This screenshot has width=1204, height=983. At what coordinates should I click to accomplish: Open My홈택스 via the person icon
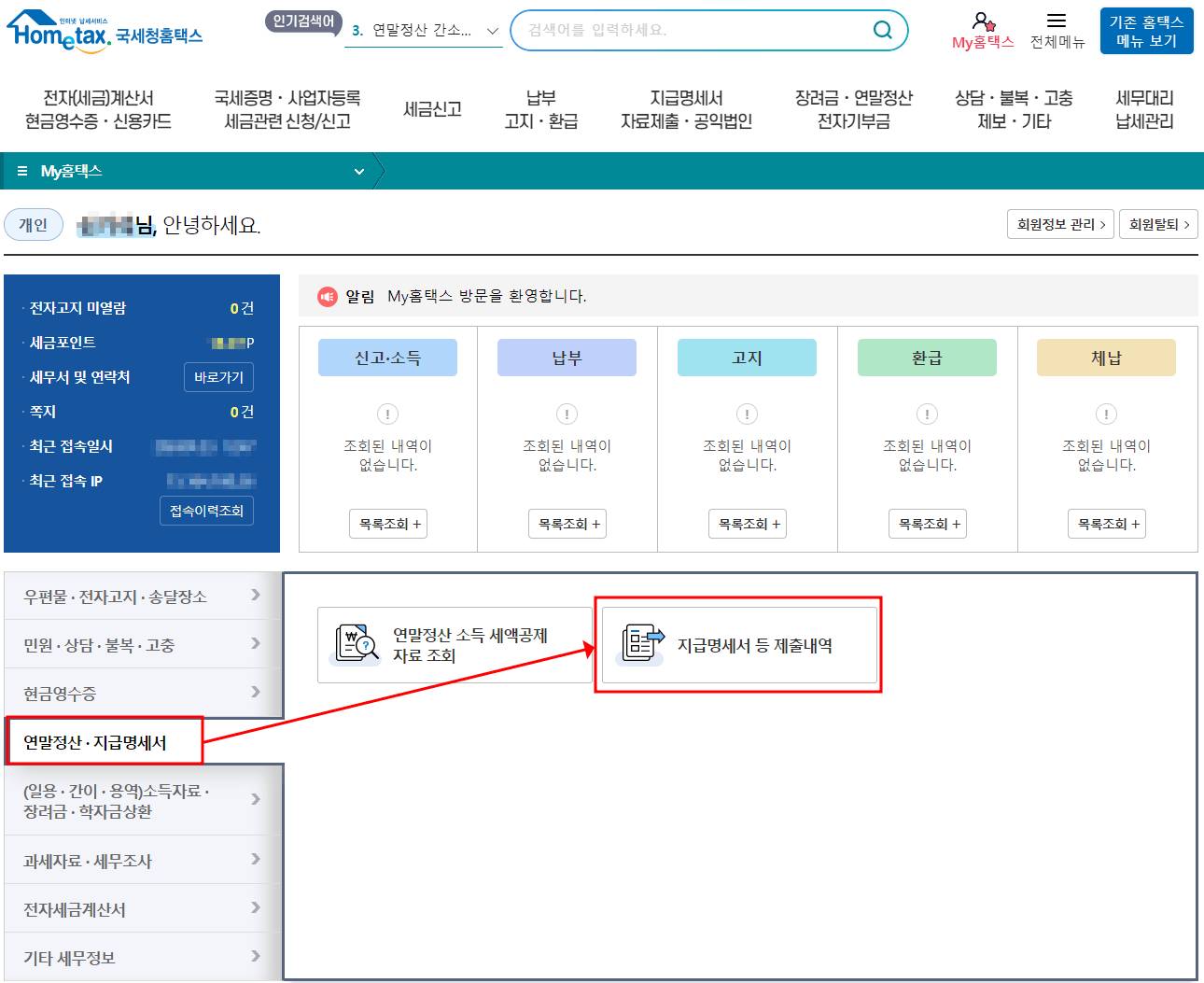coord(983,22)
